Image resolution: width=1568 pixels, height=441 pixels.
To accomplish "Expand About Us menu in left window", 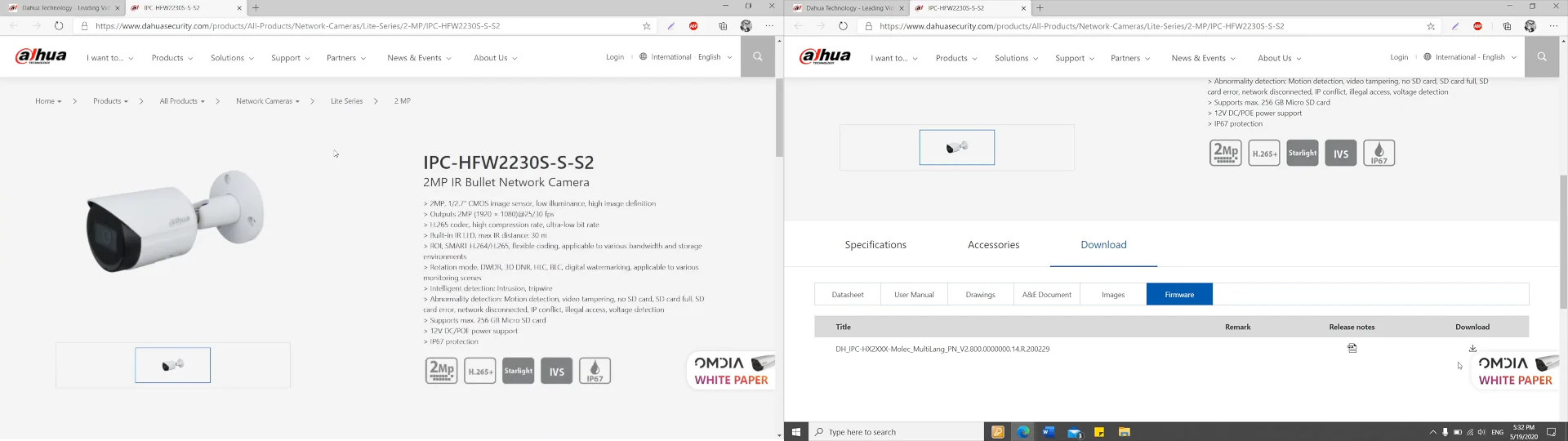I will (x=495, y=58).
